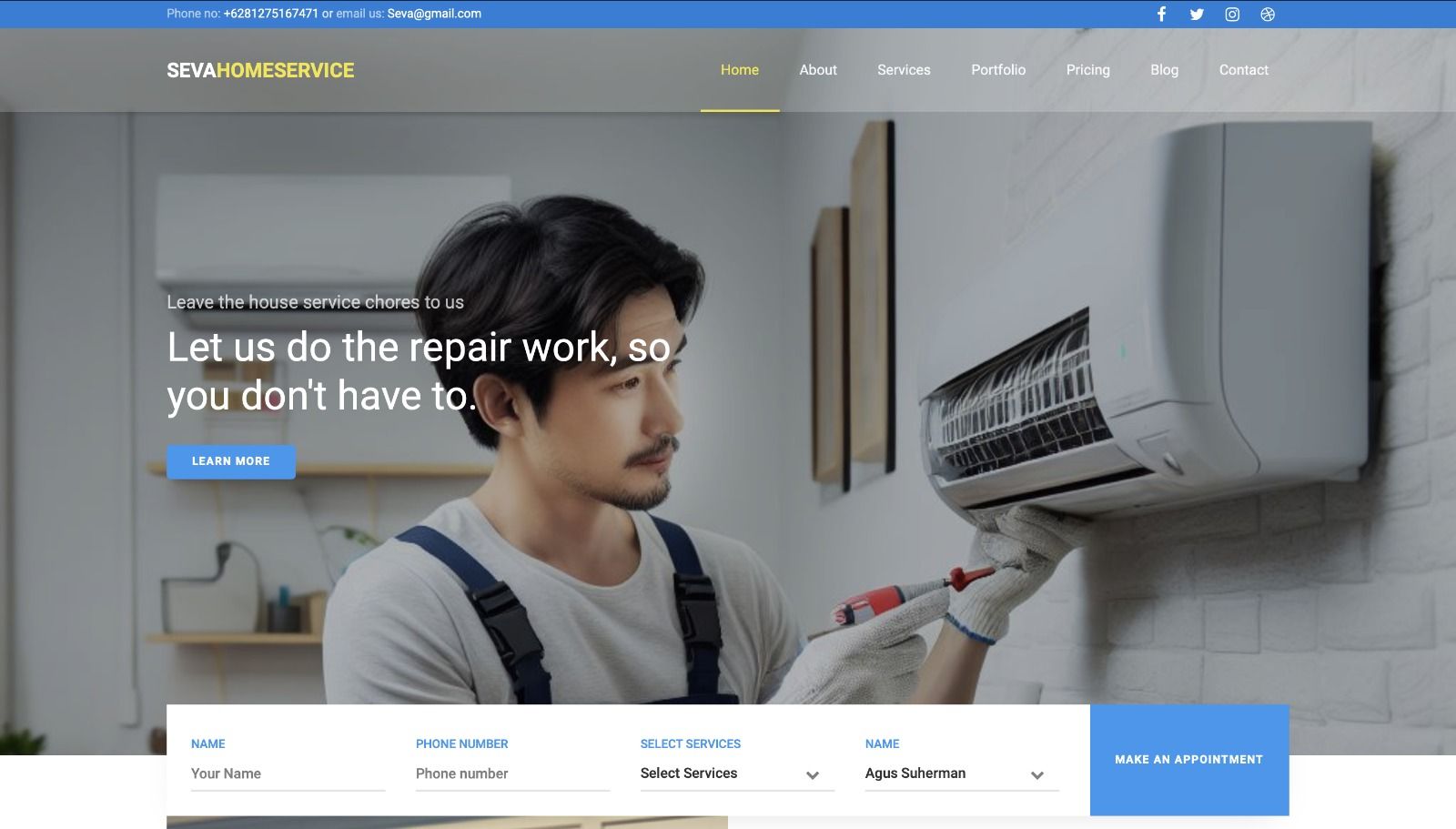Open the Twitter social icon
Image resolution: width=1456 pixels, height=829 pixels.
click(x=1197, y=14)
